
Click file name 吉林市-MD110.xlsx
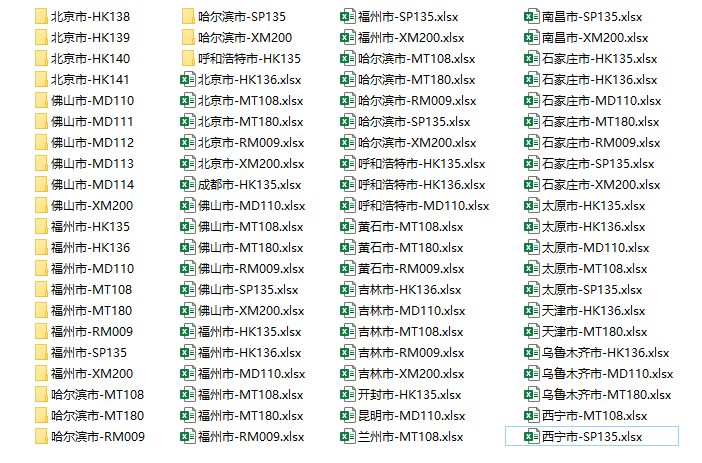point(411,311)
